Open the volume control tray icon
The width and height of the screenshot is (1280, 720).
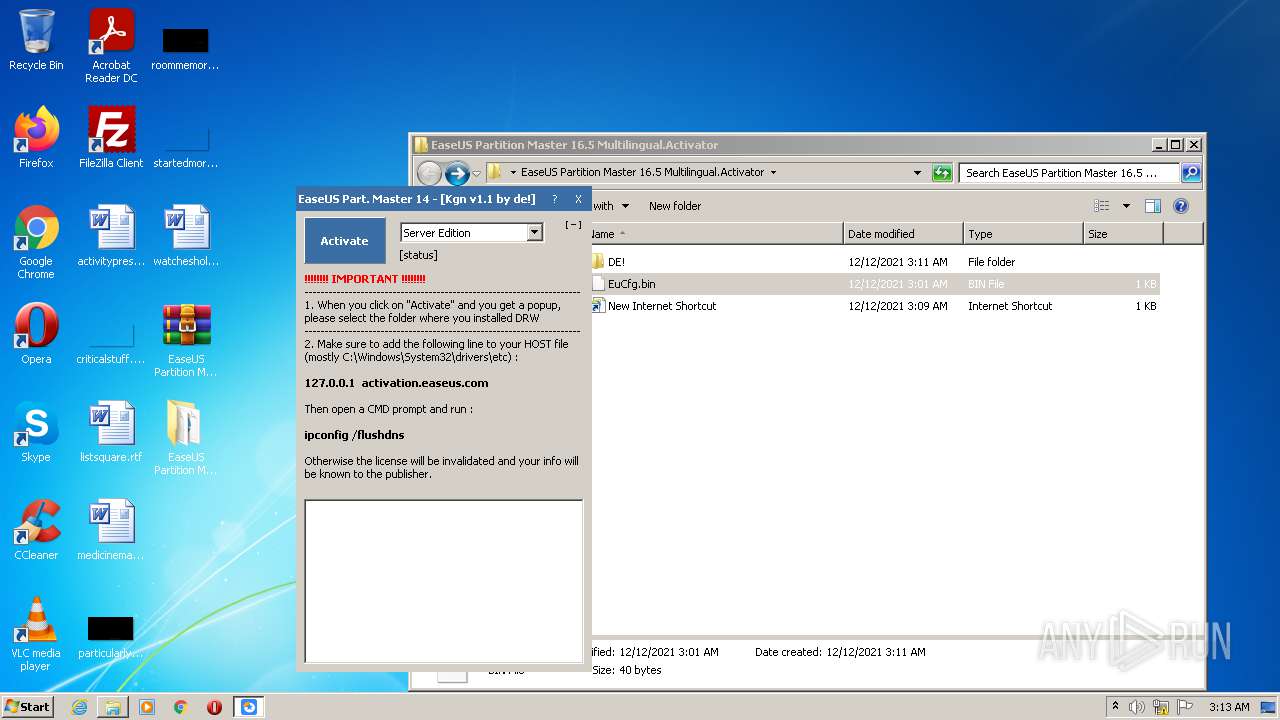click(x=1137, y=707)
